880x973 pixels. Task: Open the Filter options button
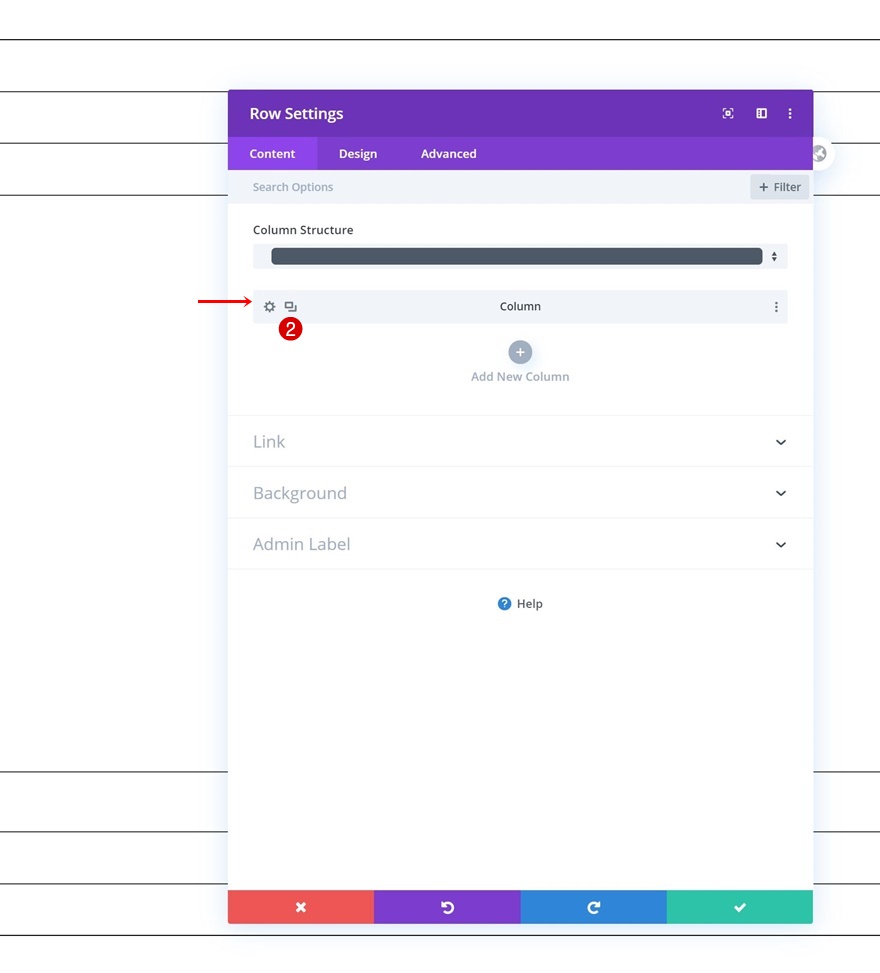coord(779,187)
